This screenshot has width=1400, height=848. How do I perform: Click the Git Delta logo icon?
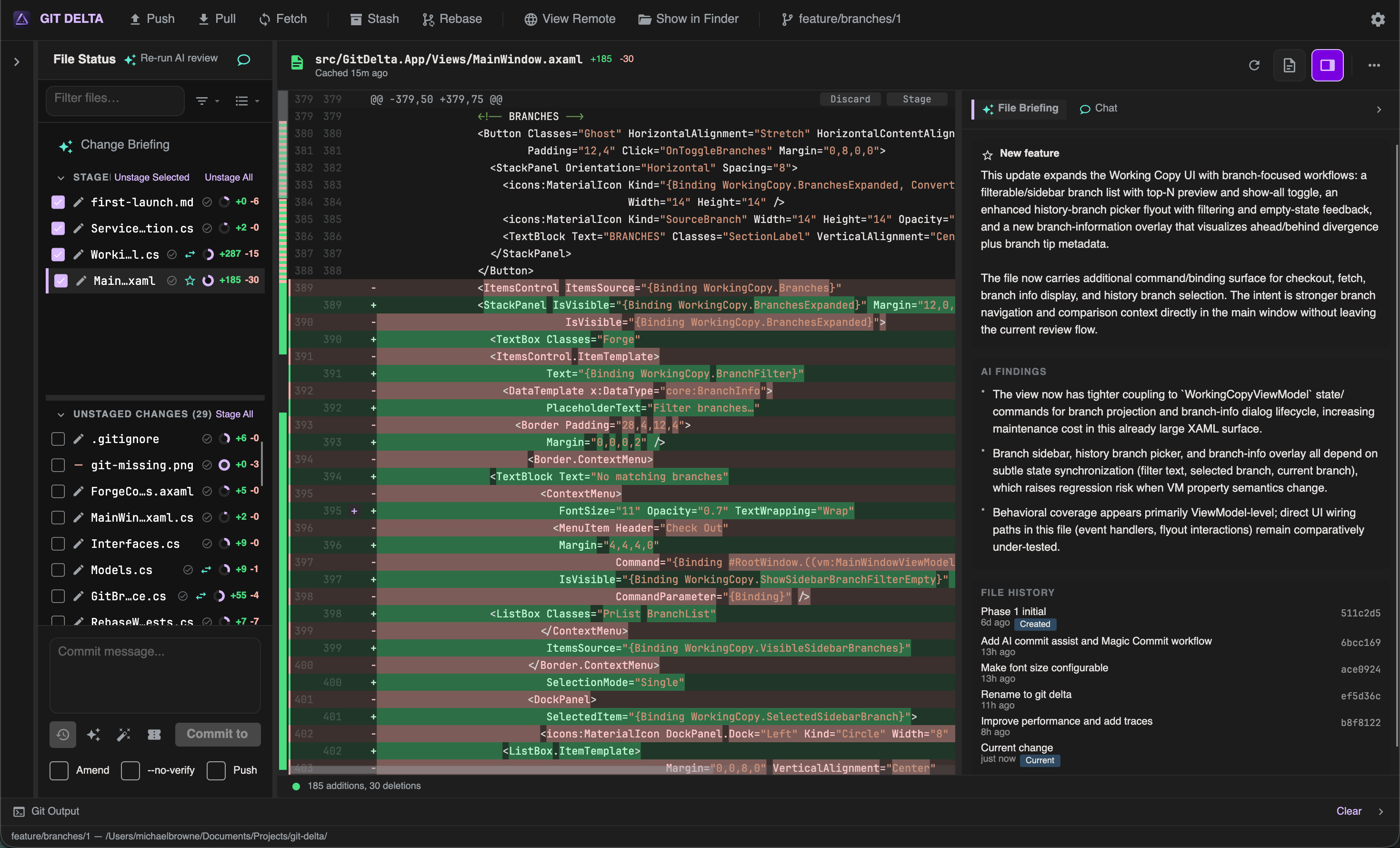(x=21, y=19)
